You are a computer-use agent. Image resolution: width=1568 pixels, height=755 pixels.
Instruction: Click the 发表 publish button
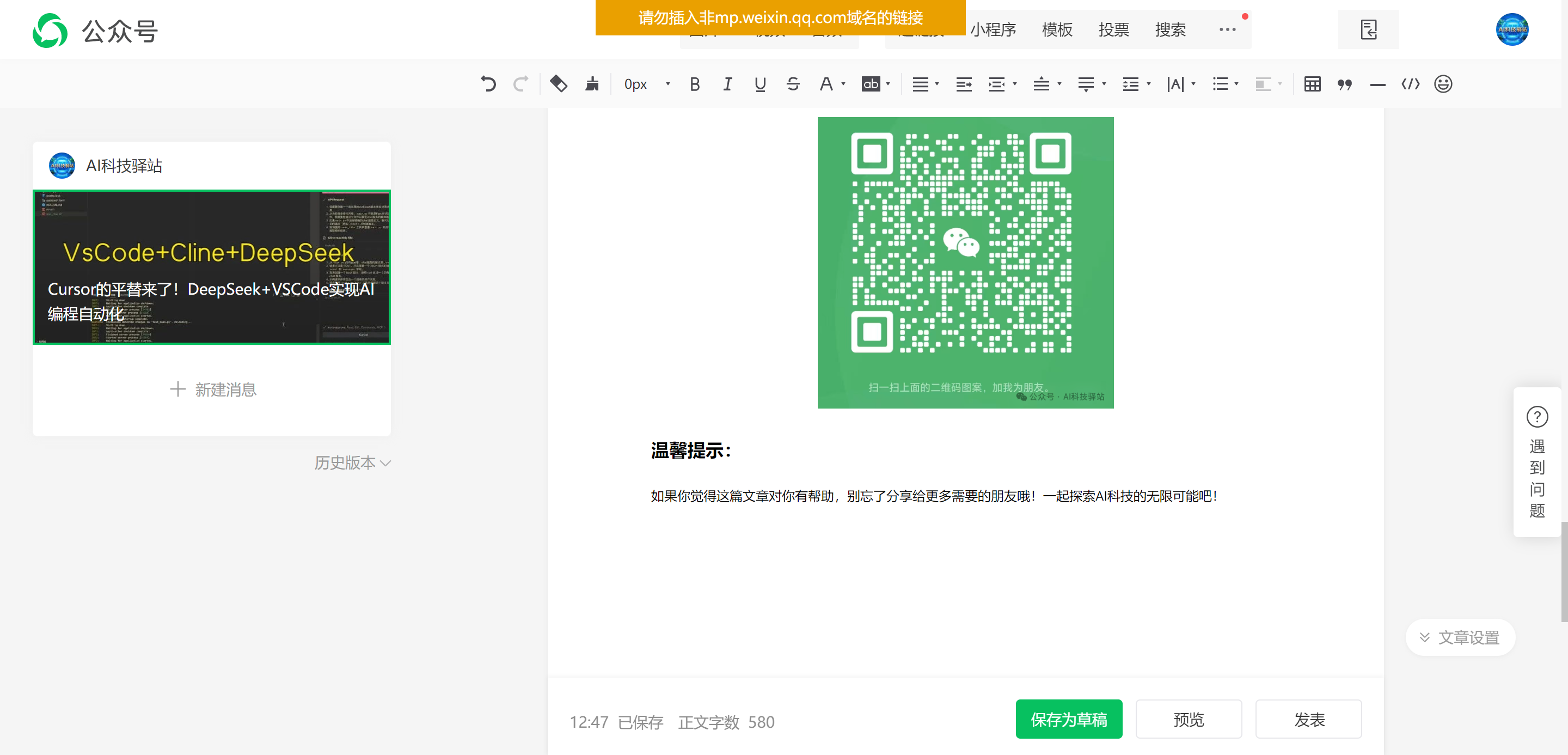click(1308, 719)
